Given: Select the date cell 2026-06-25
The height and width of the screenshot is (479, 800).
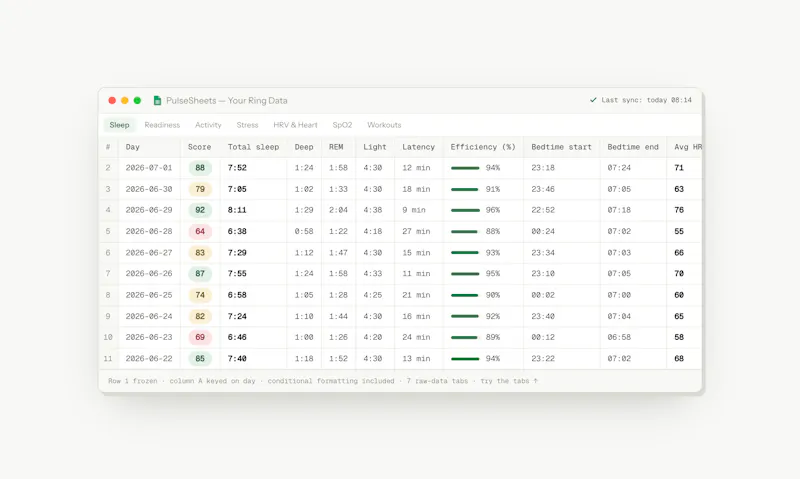Looking at the screenshot, I should 149,295.
